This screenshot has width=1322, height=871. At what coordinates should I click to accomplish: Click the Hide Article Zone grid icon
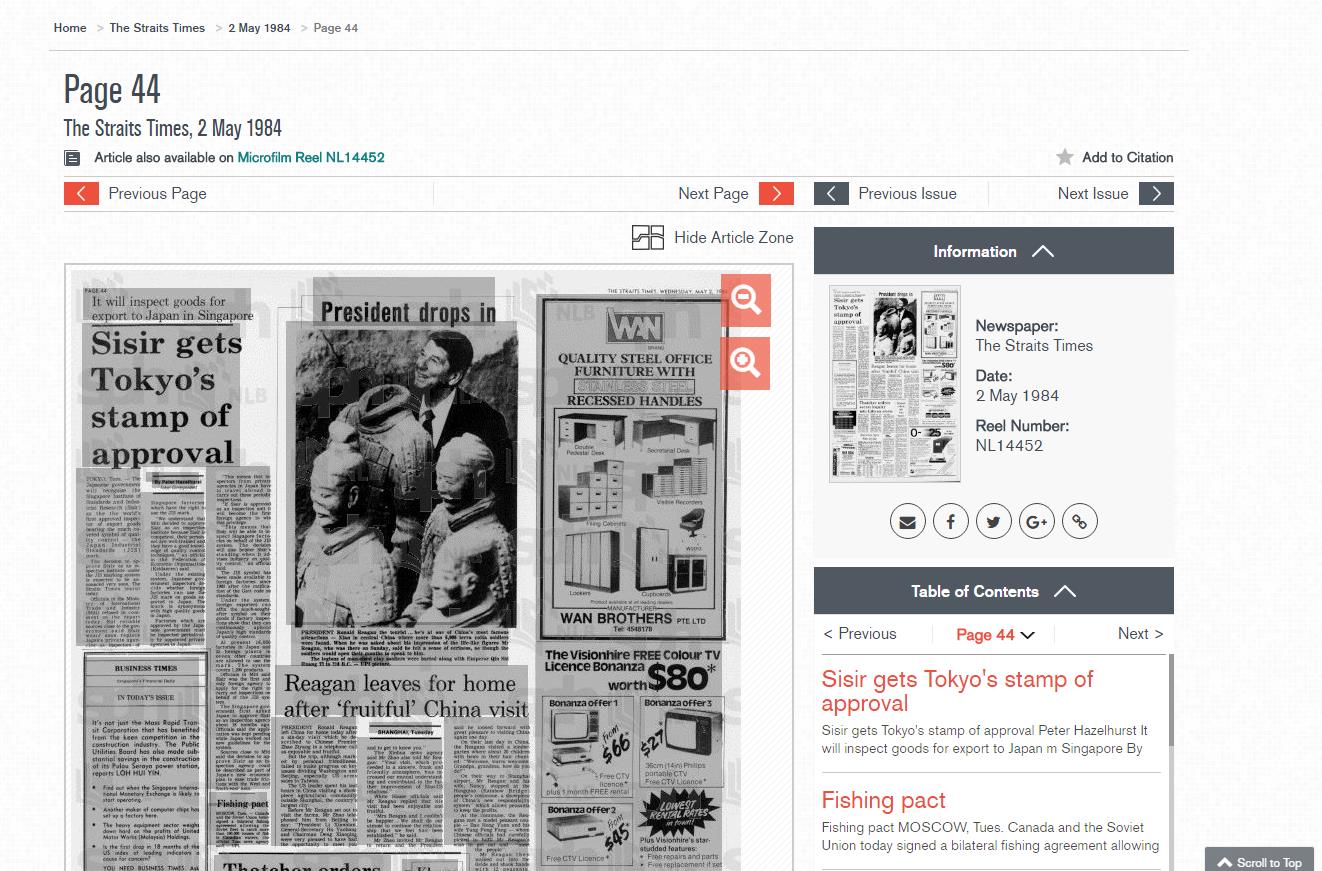point(648,237)
